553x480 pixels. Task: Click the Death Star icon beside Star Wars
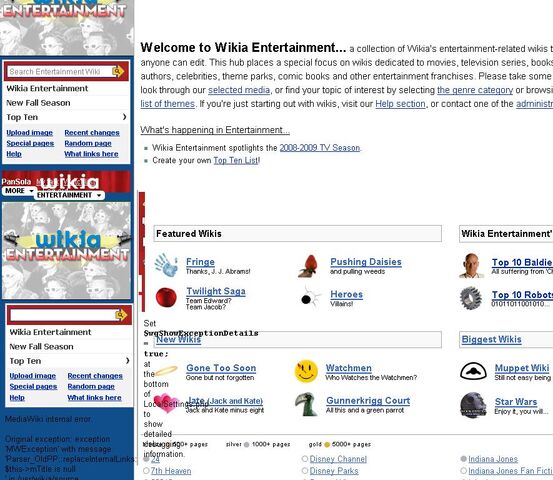coord(473,405)
